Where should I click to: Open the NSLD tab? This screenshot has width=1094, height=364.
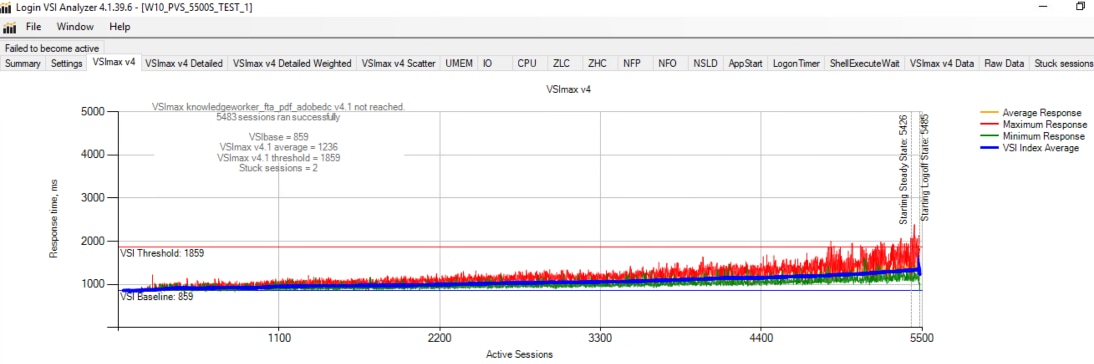(705, 63)
